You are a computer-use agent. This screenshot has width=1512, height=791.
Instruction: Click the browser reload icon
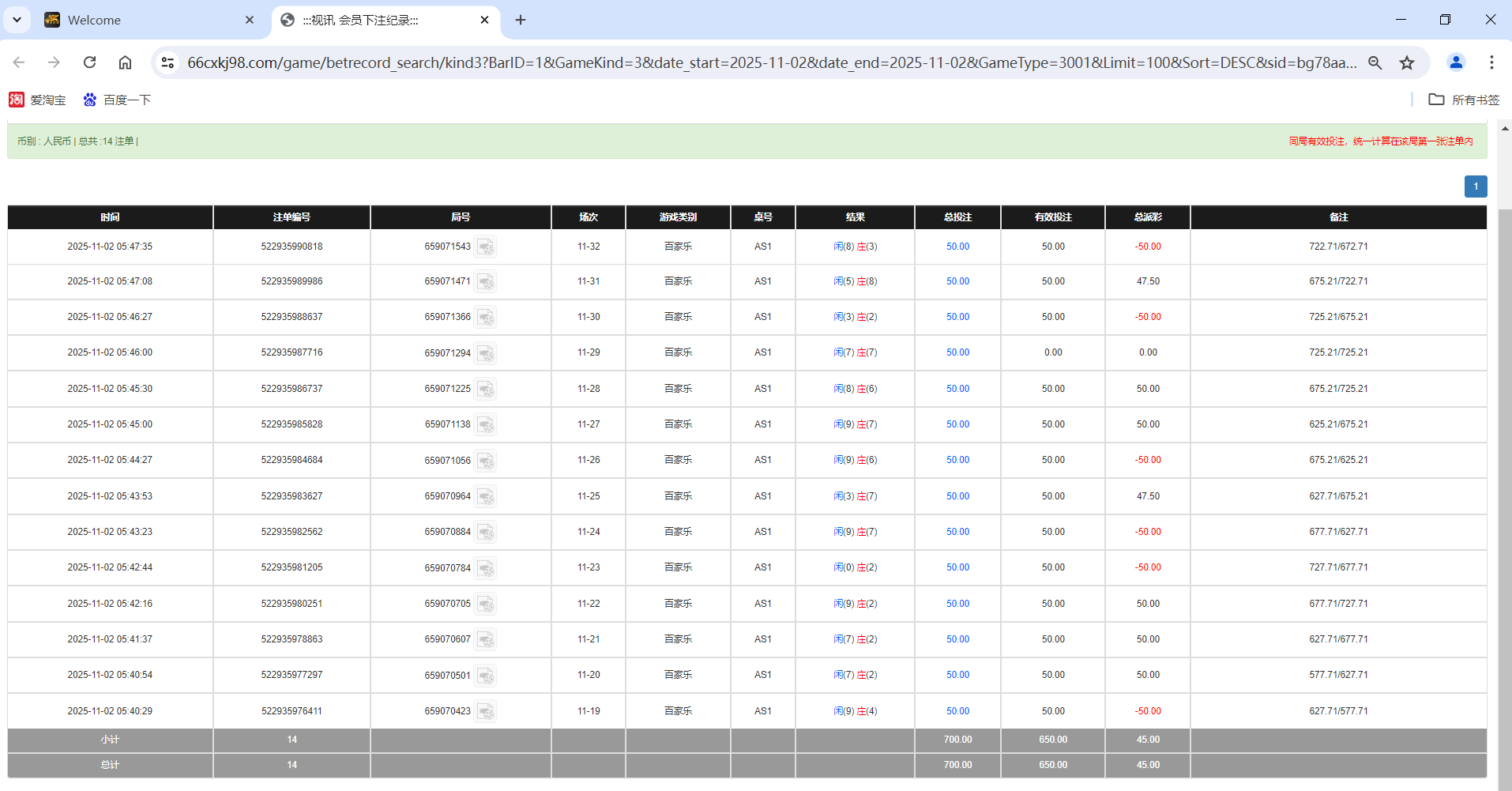coord(90,62)
